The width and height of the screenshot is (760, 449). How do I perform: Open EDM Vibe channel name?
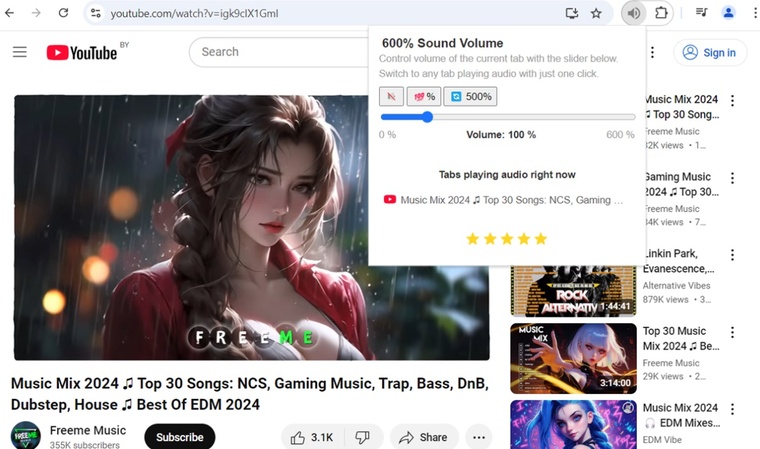click(662, 440)
